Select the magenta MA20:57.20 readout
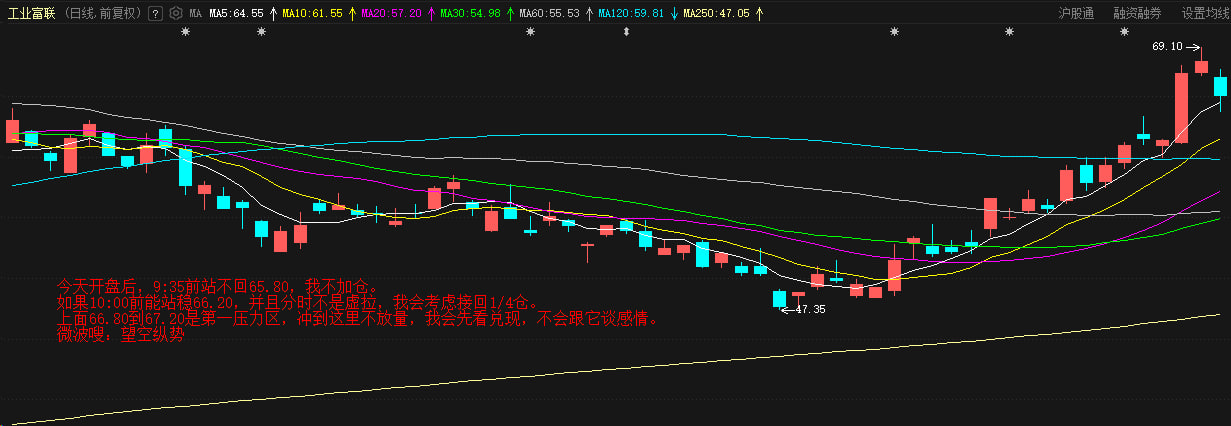Screen dimensions: 1231x426 point(391,14)
